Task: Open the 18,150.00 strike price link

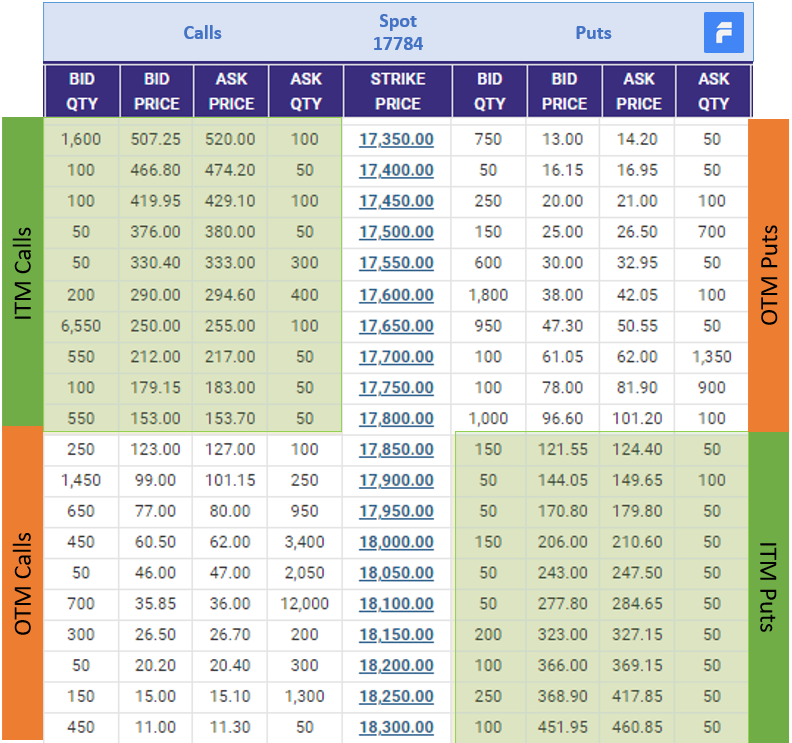Action: tap(397, 634)
